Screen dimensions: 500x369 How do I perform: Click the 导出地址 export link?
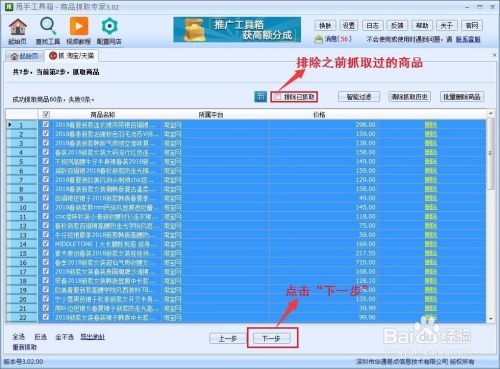pyautogui.click(x=93, y=337)
